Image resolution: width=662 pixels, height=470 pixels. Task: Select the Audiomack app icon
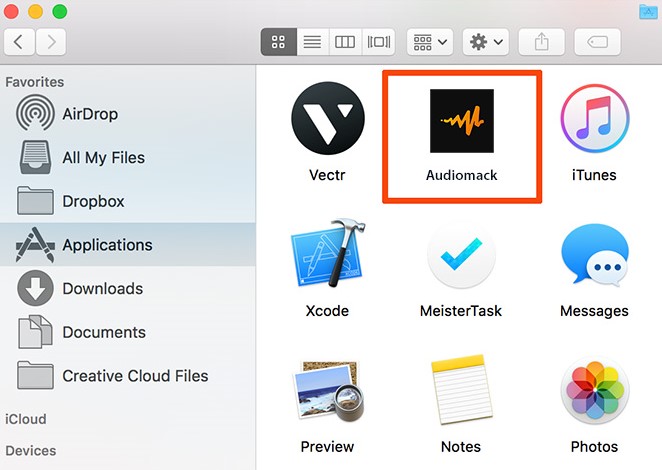(461, 121)
